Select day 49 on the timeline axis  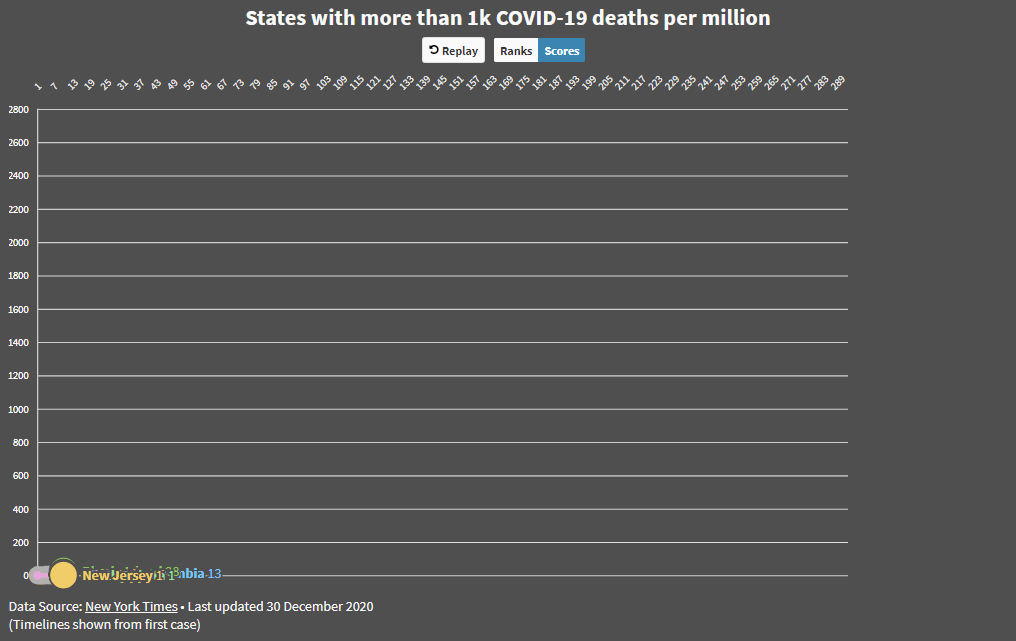(171, 86)
